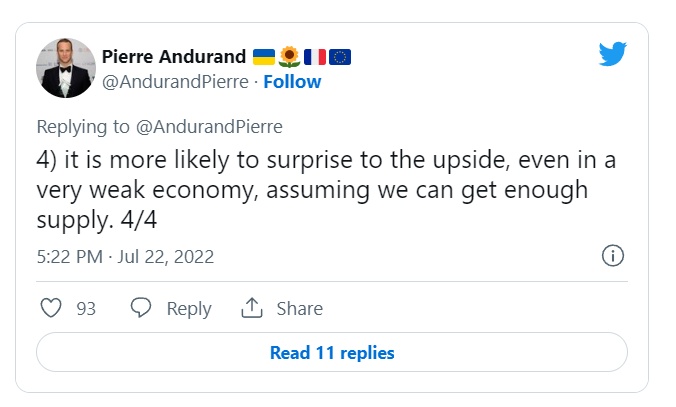Click the Ukraine flag emoji

(265, 56)
